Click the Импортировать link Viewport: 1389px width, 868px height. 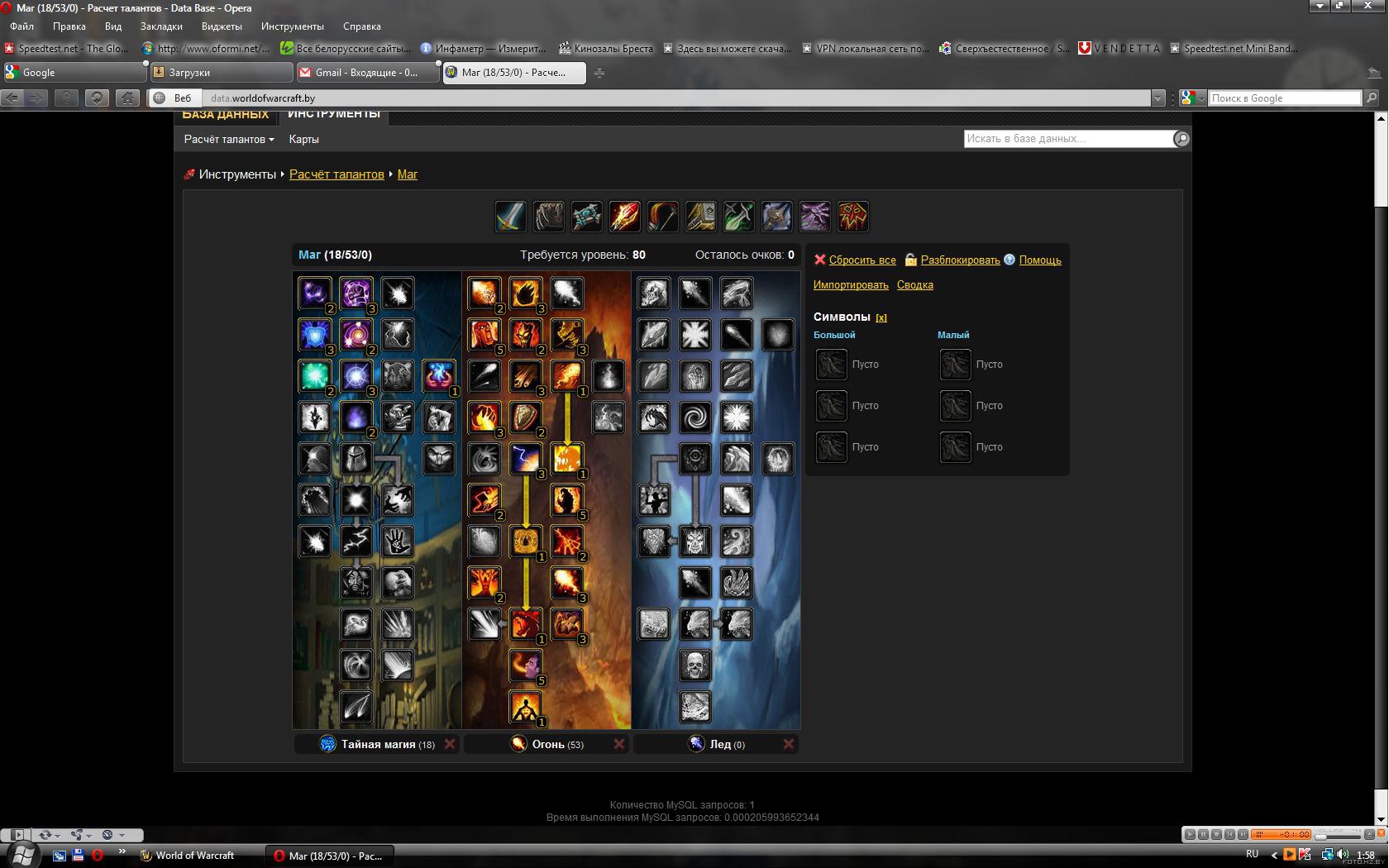coord(851,284)
